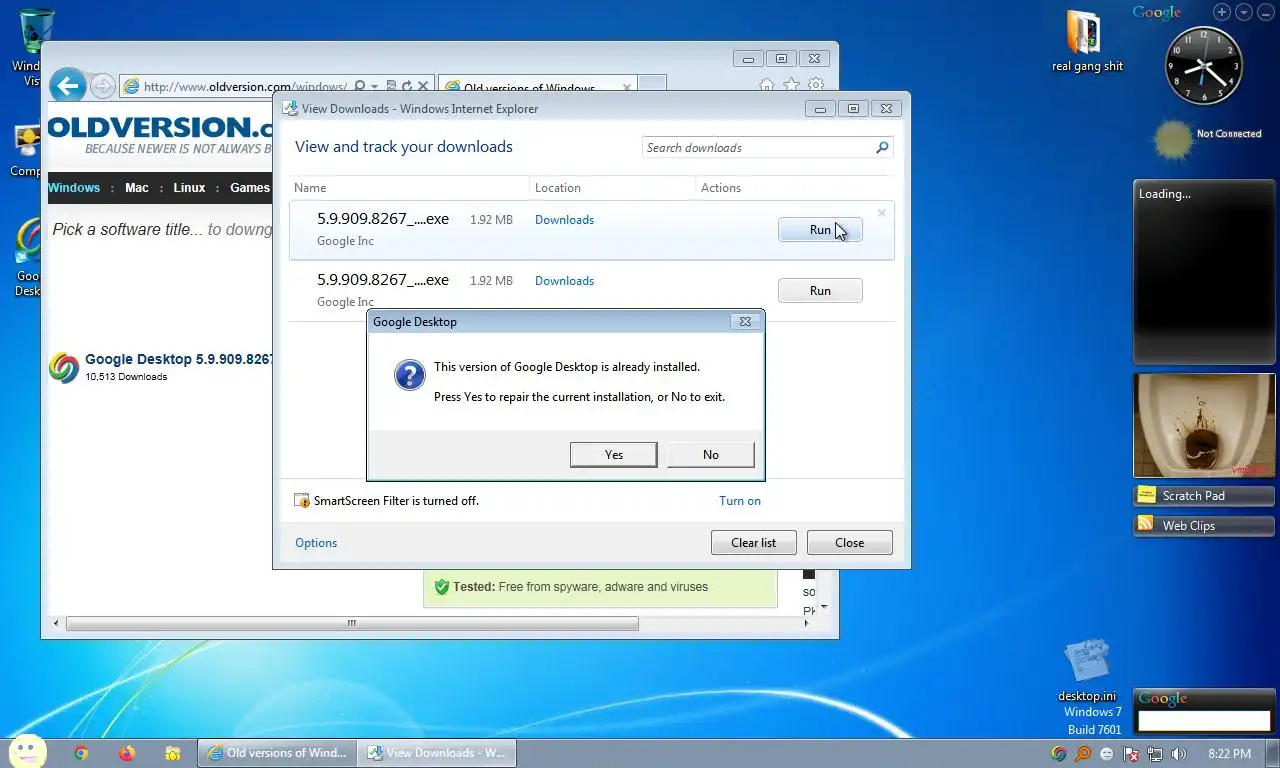Clear the downloads list
This screenshot has height=768, width=1280.
click(x=753, y=543)
